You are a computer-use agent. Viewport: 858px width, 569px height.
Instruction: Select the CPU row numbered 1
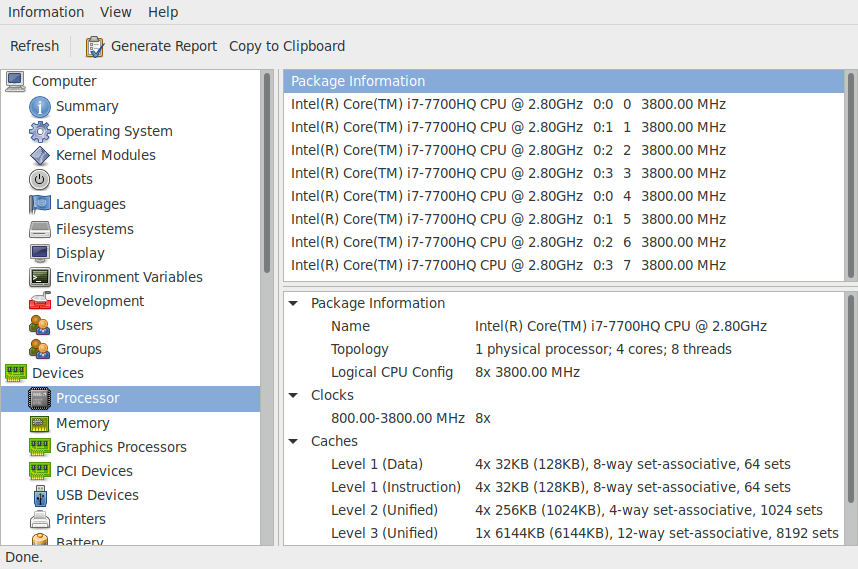(564, 127)
